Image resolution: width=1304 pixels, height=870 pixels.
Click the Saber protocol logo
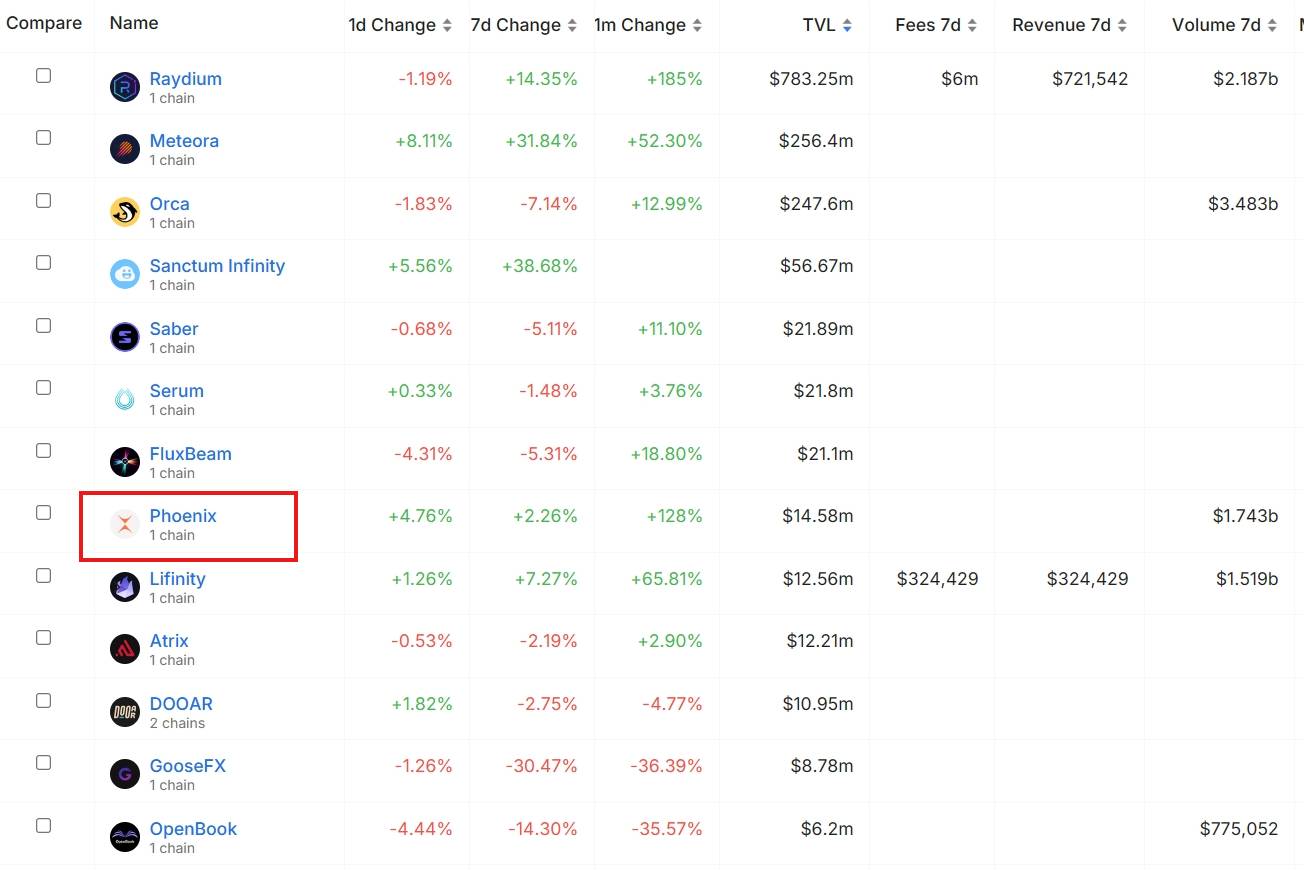point(125,337)
